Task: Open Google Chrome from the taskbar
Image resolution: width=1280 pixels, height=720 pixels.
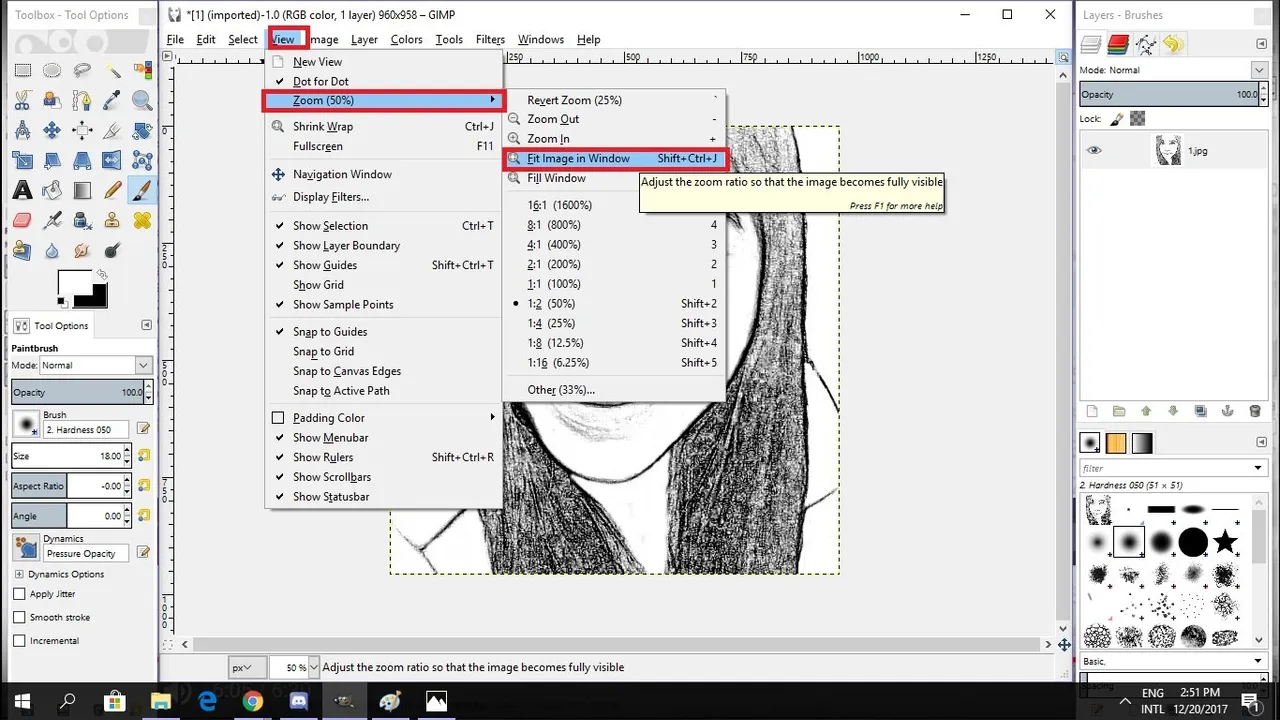Action: pos(252,701)
